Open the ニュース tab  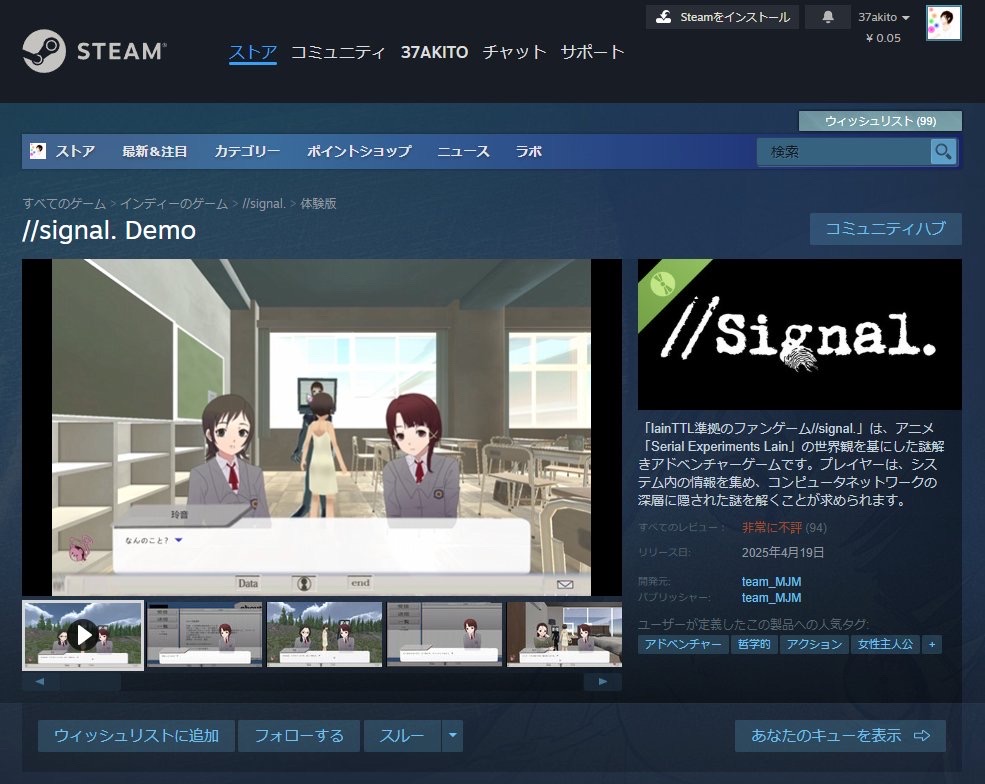(x=463, y=151)
